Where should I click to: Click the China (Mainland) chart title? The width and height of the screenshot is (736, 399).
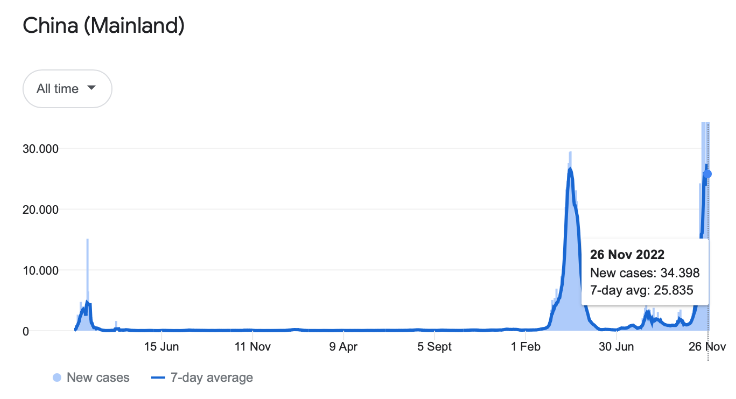(x=104, y=26)
